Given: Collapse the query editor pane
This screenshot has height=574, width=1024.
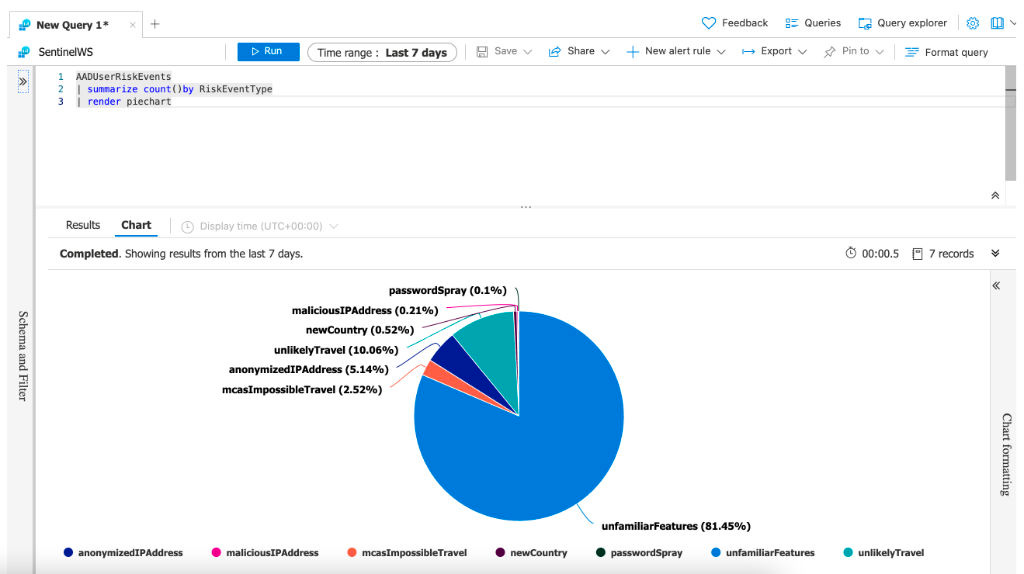Looking at the screenshot, I should [x=995, y=195].
